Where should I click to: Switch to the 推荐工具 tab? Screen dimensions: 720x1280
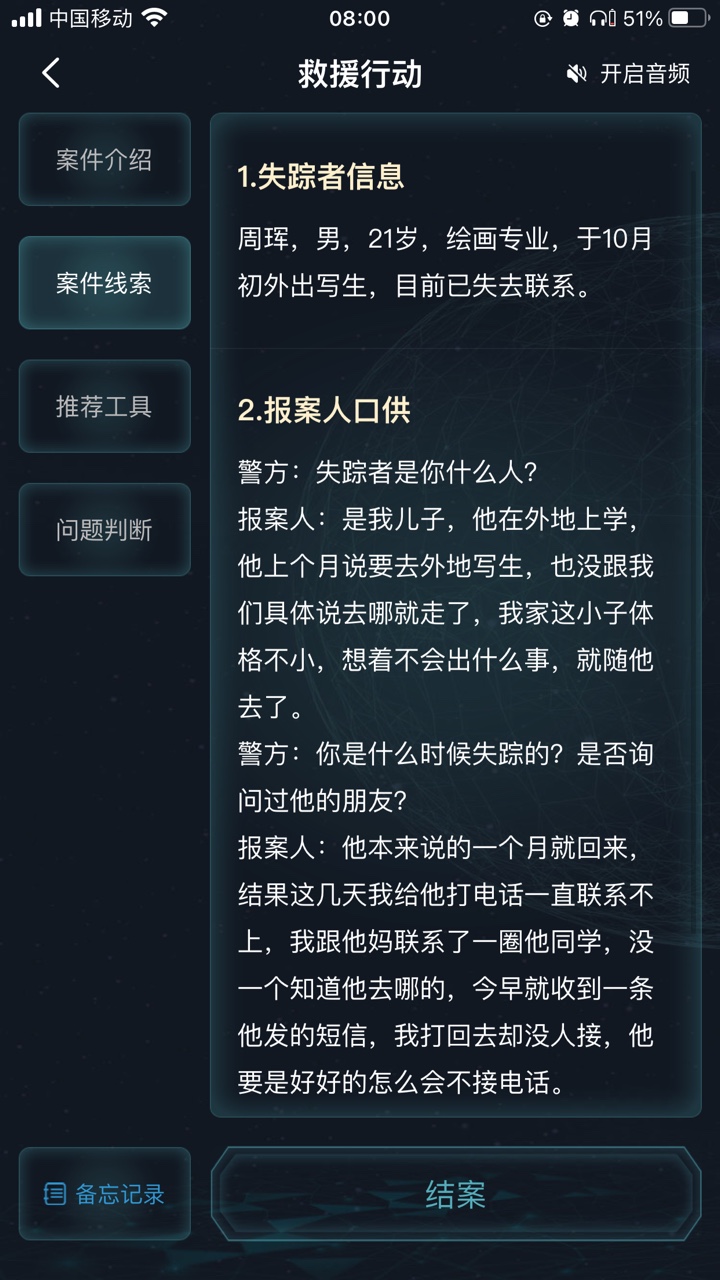pyautogui.click(x=104, y=407)
